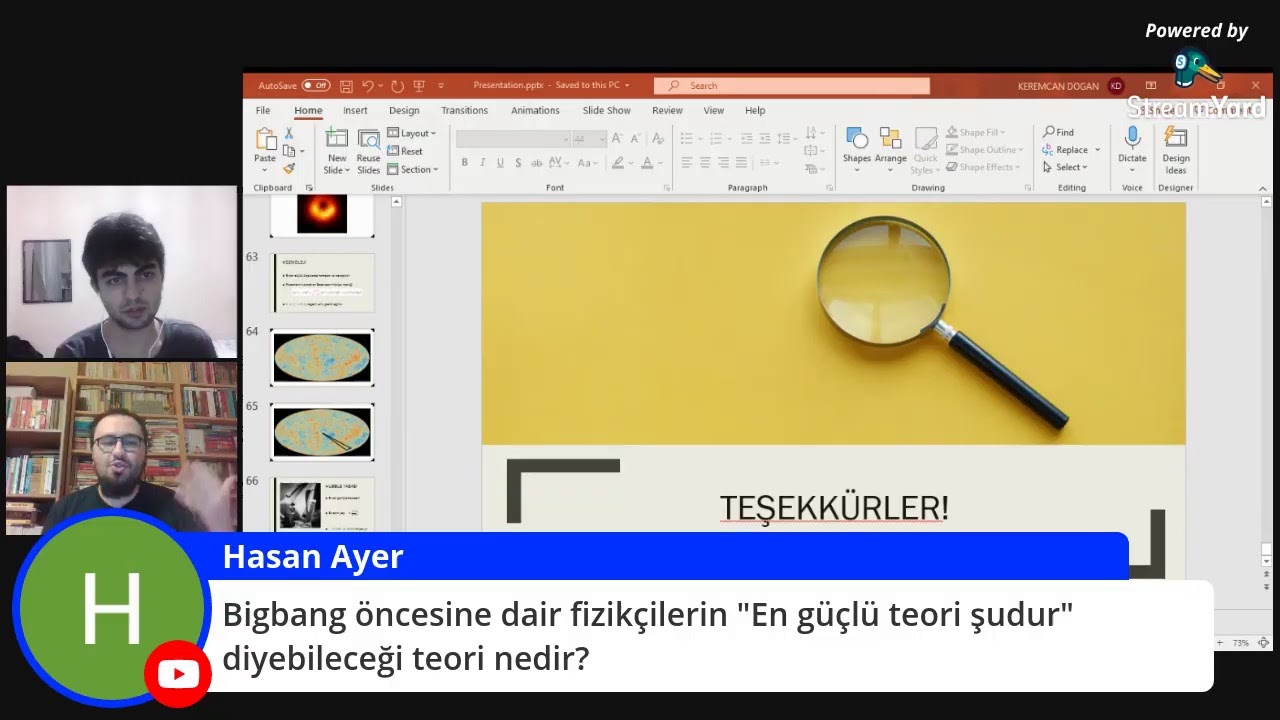Open Change Case dropdown
The height and width of the screenshot is (720, 1280).
pos(590,162)
